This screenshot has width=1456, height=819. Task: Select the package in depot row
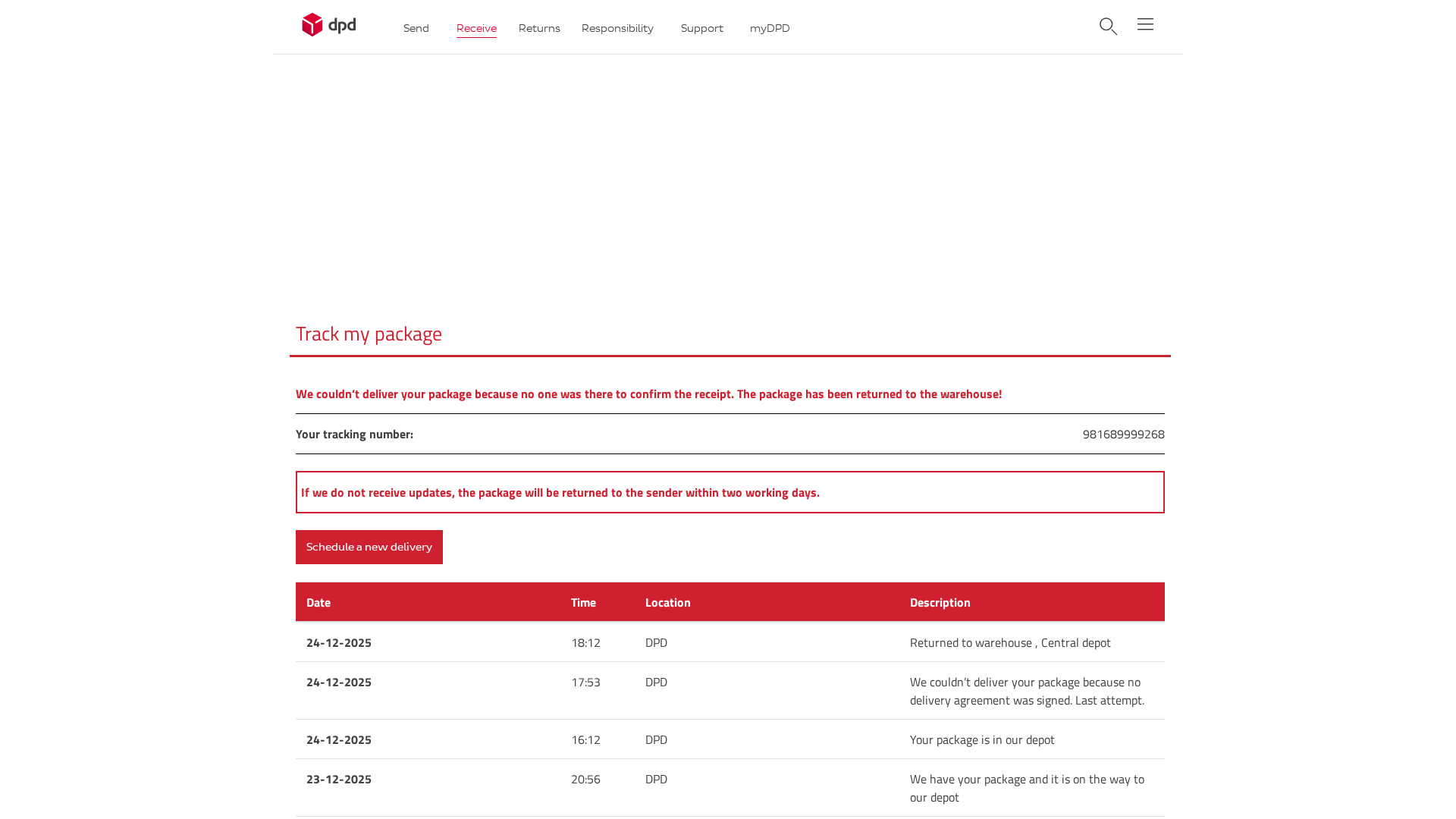pyautogui.click(x=728, y=739)
